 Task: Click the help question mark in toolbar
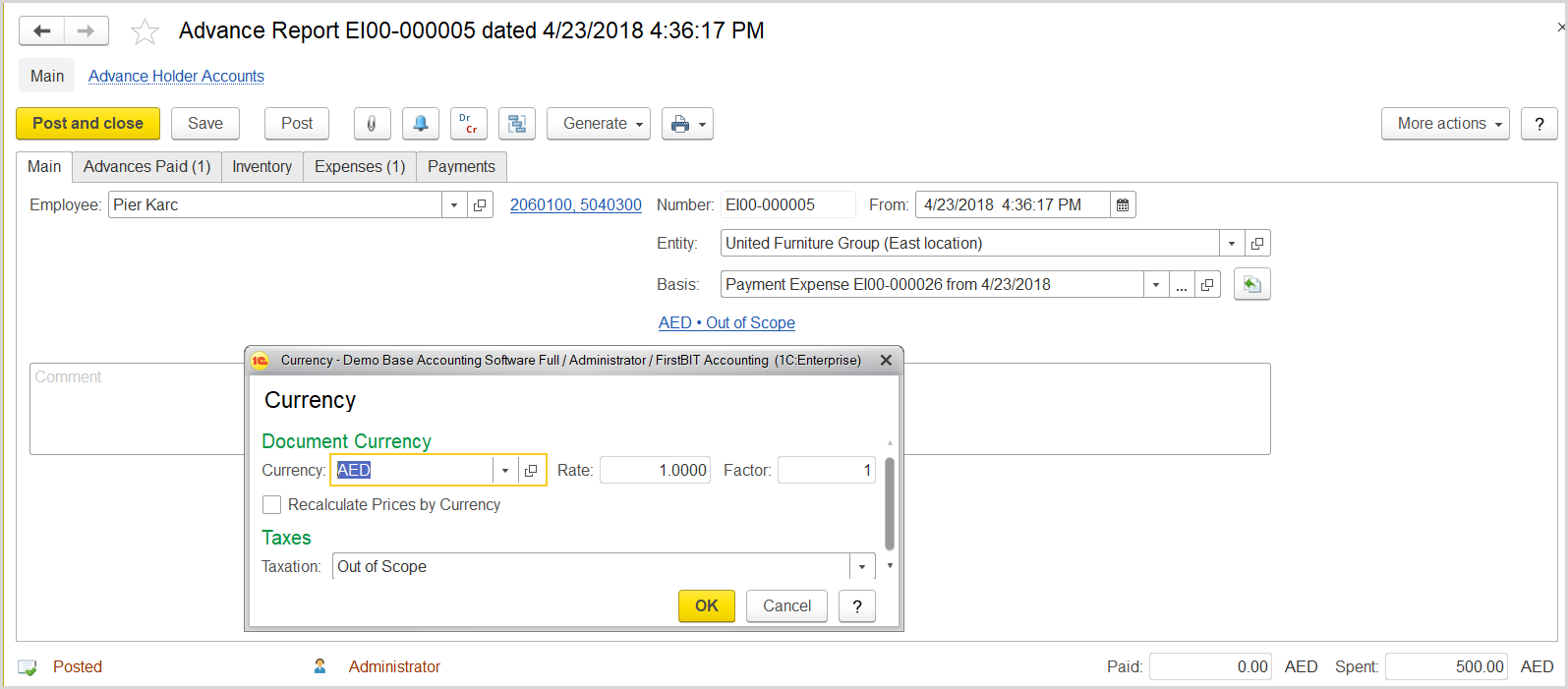coord(1539,124)
